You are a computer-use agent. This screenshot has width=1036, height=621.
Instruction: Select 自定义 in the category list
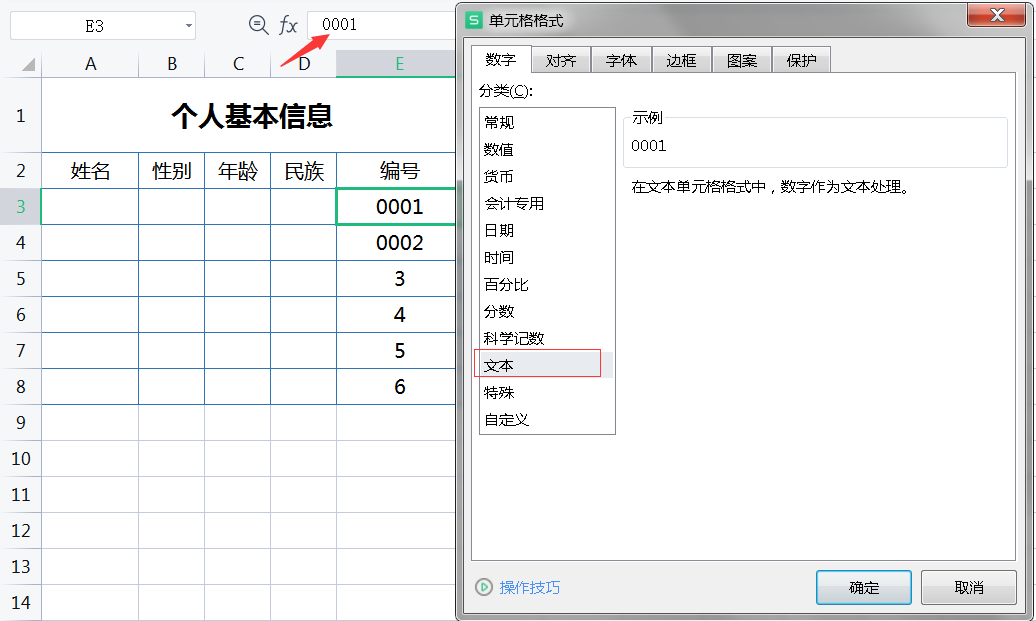(x=547, y=420)
